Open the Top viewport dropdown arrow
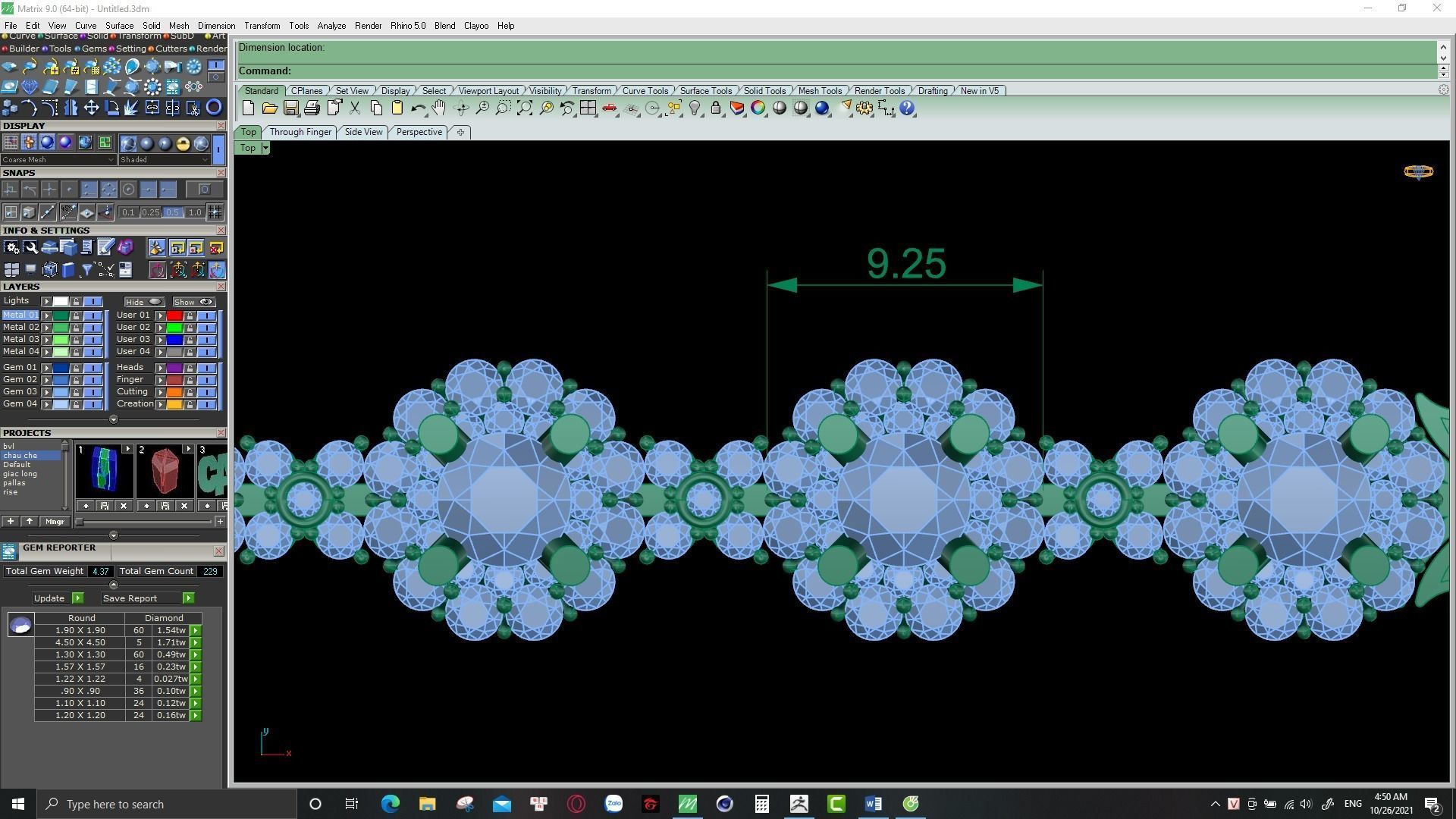 (x=265, y=148)
